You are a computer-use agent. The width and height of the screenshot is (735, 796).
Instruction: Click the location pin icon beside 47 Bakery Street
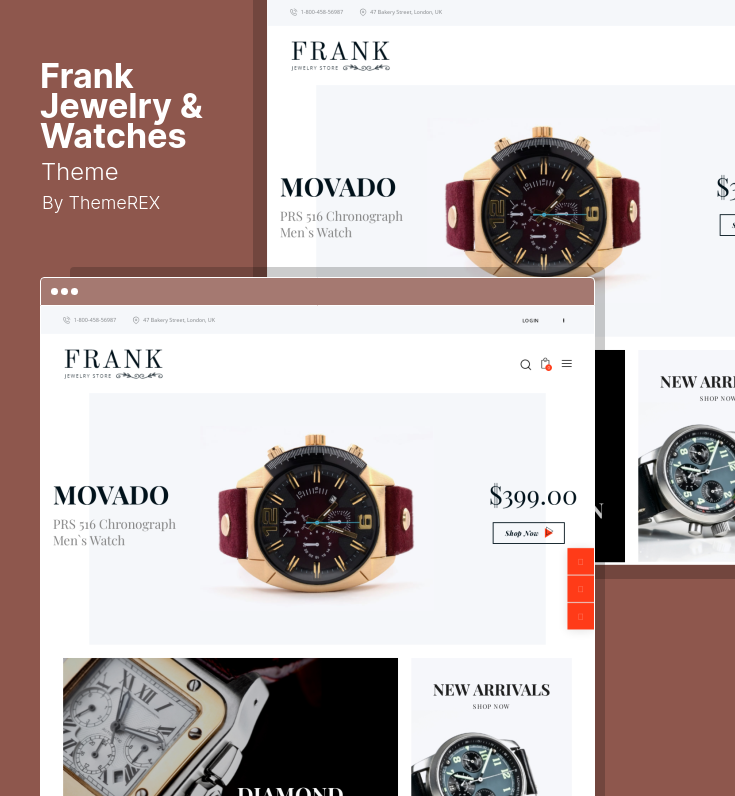click(x=136, y=320)
